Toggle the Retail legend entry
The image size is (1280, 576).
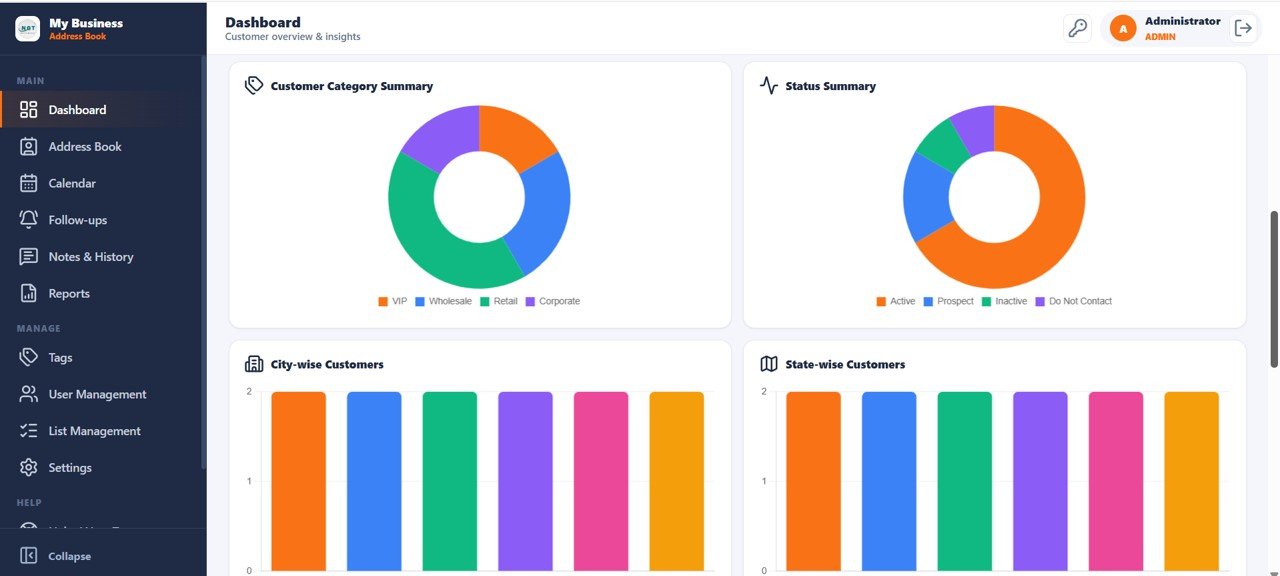coord(499,301)
